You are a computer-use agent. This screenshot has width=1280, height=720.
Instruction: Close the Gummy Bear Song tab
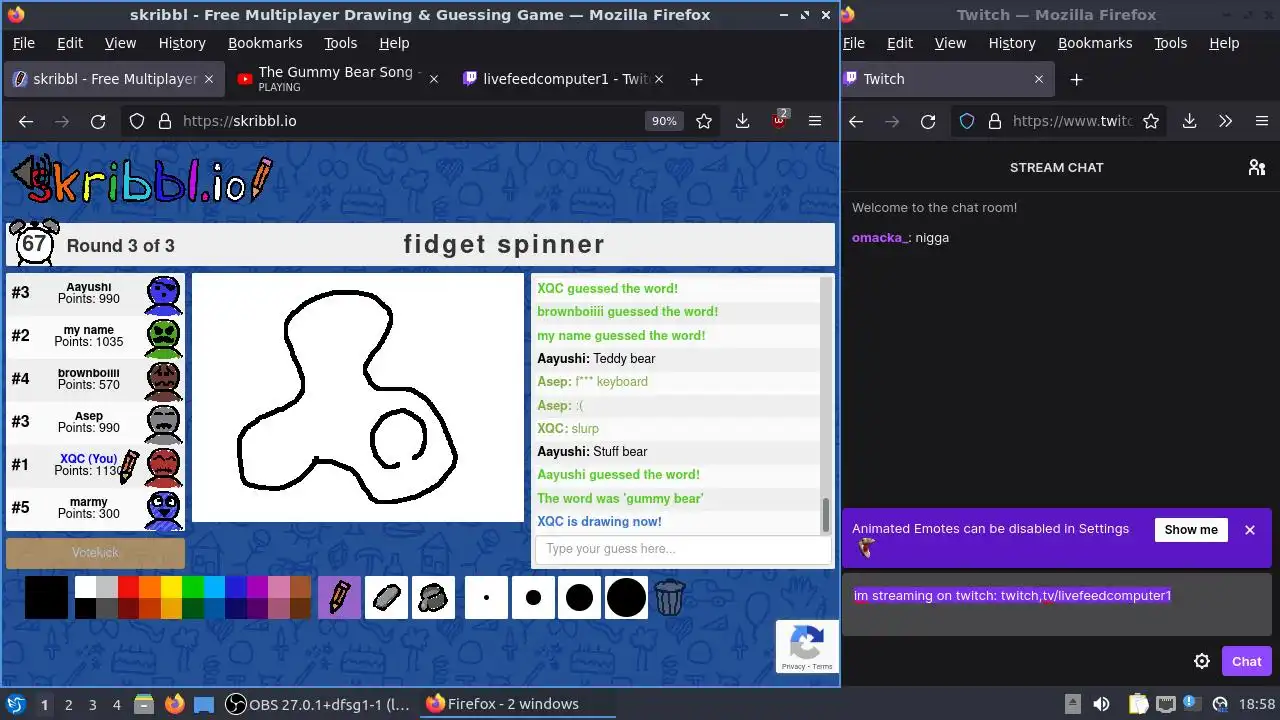[x=433, y=79]
